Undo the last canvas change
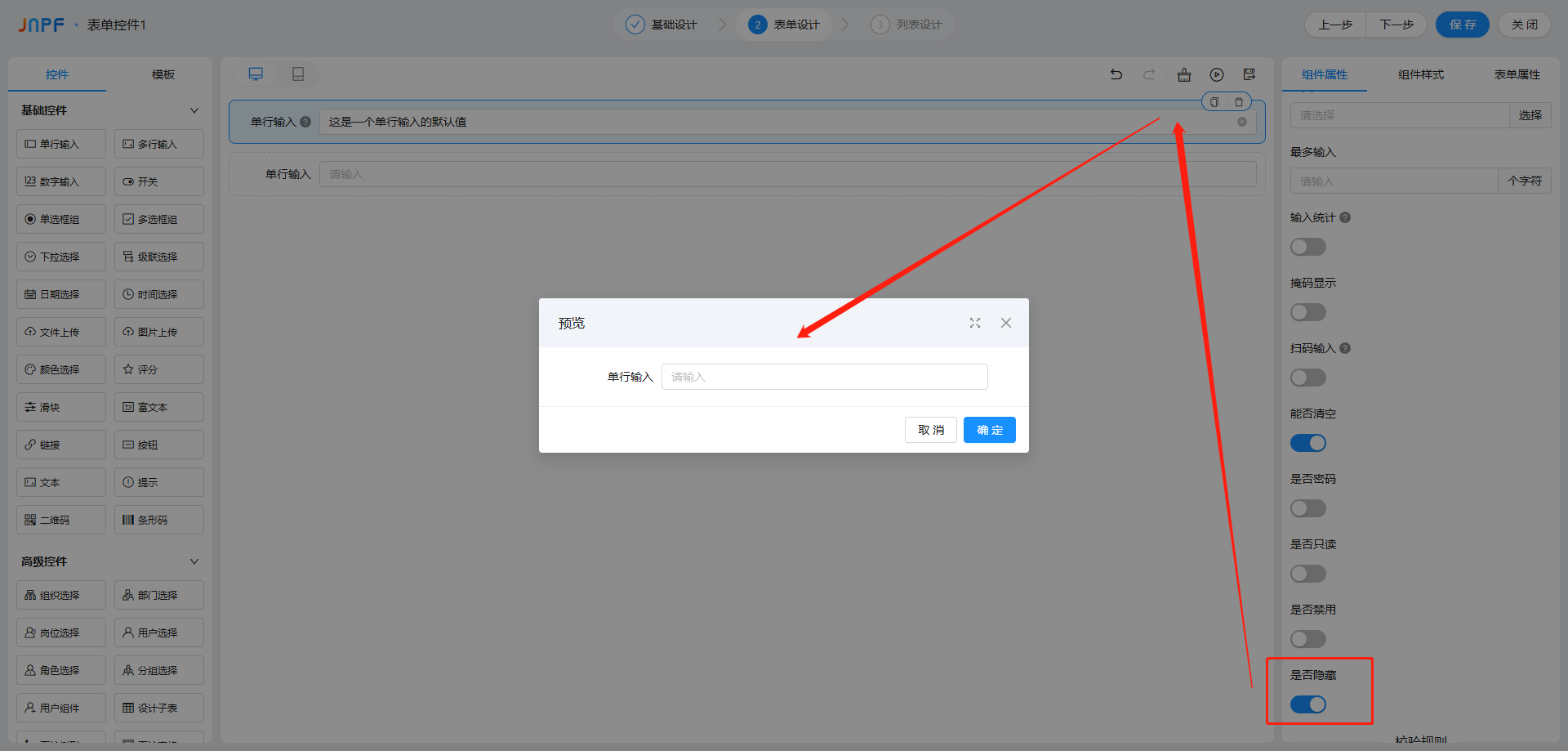The image size is (1568, 751). point(1116,74)
